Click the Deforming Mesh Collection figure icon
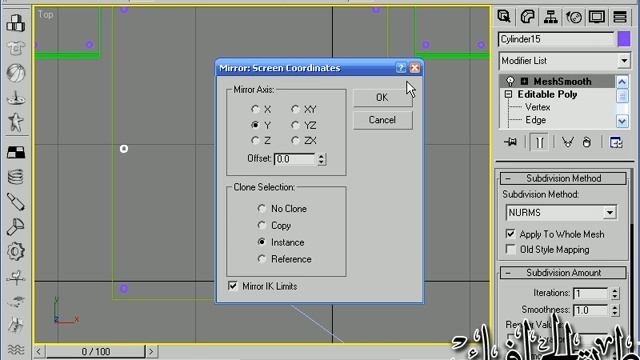This screenshot has width=640, height=360. [x=16, y=122]
